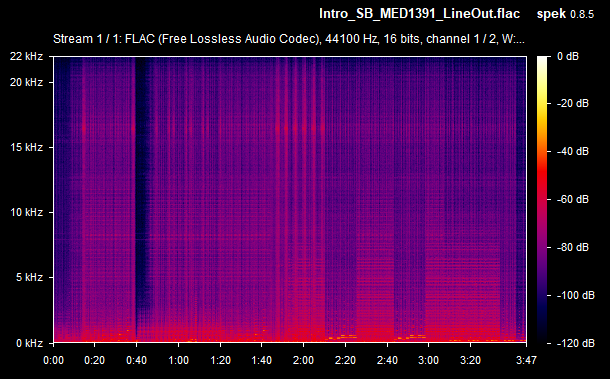Click the spek 0.8.5 version text
The image size is (610, 379).
[565, 14]
